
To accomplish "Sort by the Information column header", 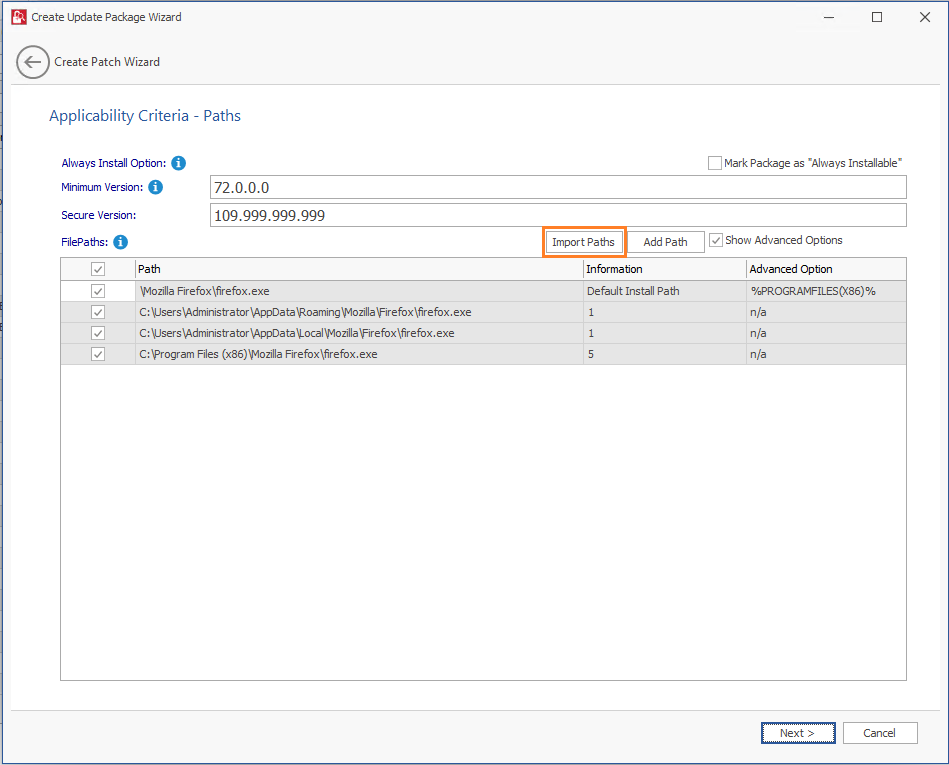I will pos(665,269).
